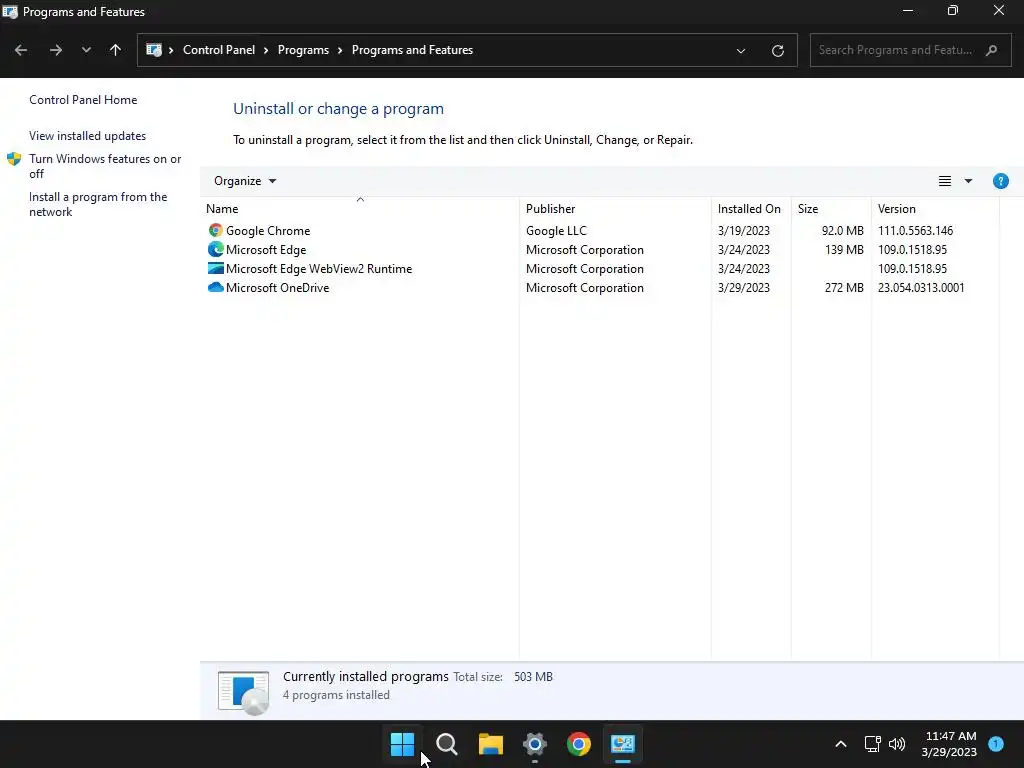Click the Google LLC publisher cell
Viewport: 1024px width, 768px height.
(x=556, y=231)
